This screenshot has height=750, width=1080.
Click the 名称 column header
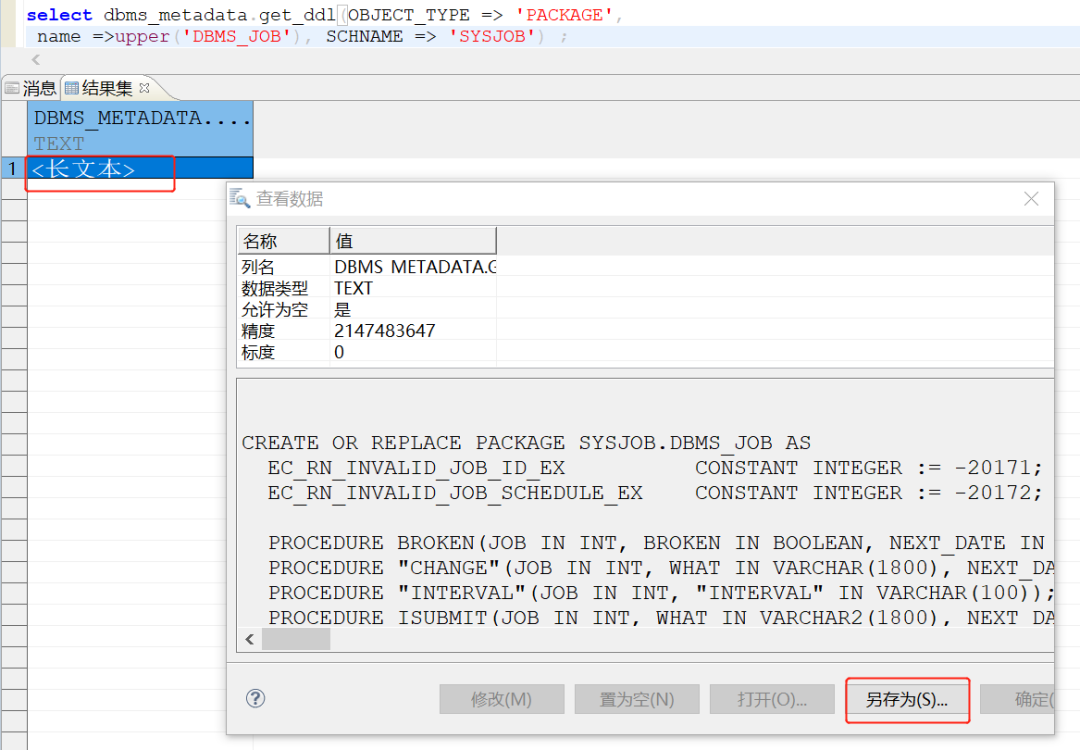tap(283, 241)
